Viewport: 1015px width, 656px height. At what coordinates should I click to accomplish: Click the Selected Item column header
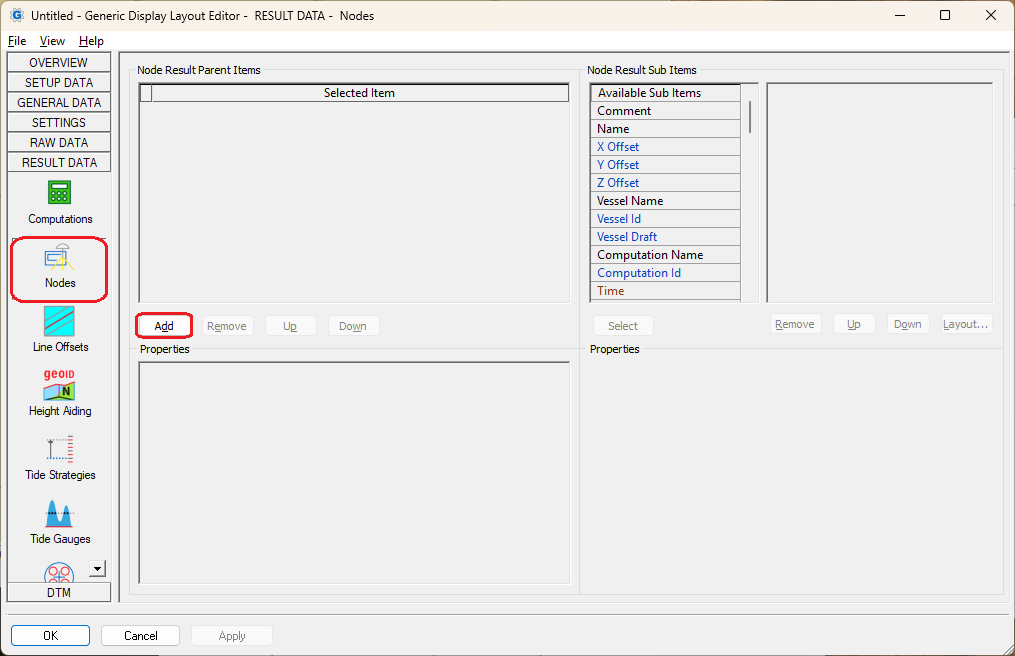click(360, 93)
